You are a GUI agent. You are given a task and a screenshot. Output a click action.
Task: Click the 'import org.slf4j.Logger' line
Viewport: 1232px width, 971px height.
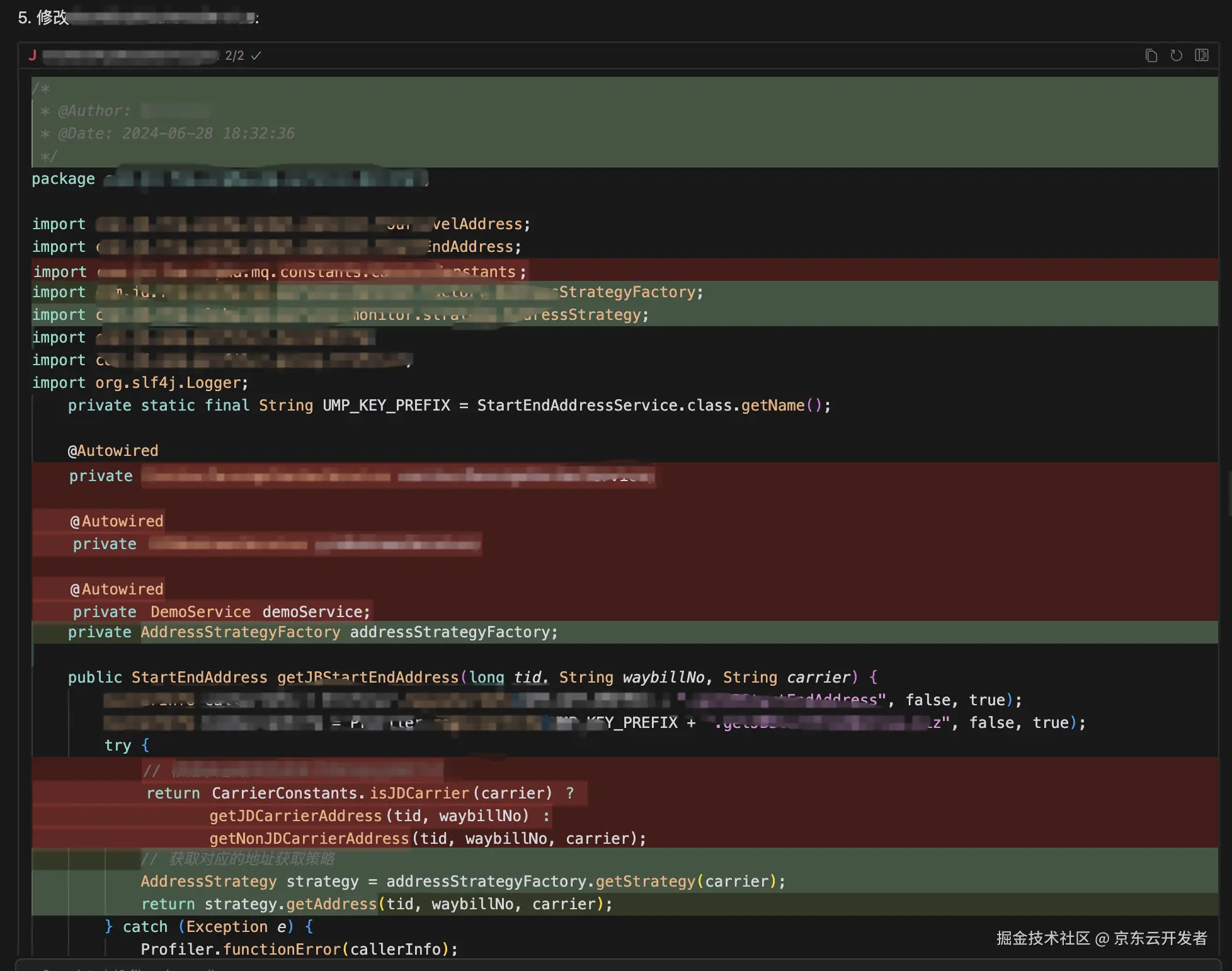click(x=140, y=383)
